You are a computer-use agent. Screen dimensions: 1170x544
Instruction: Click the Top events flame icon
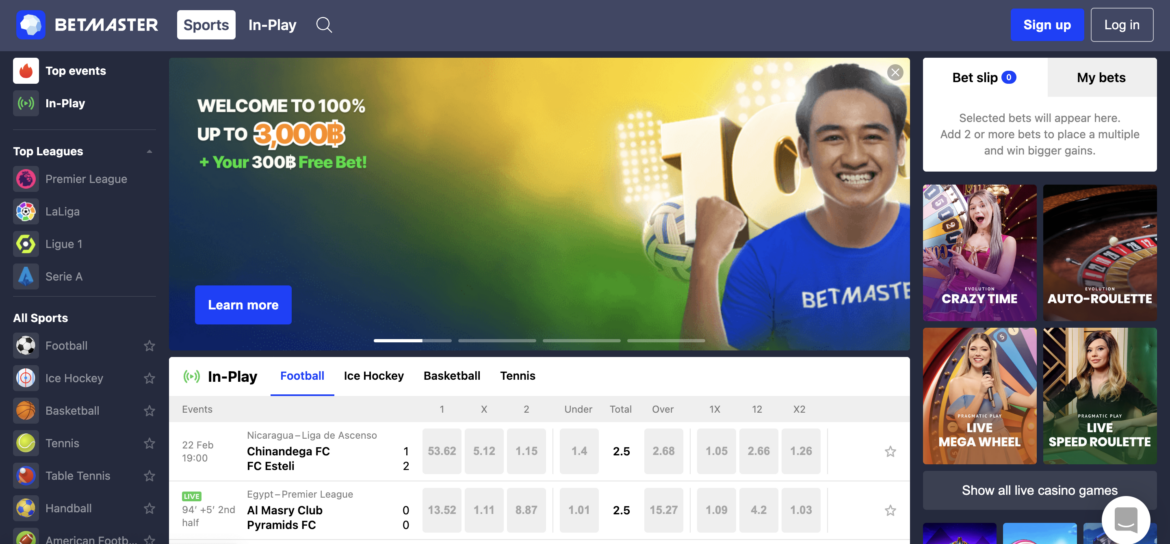(26, 71)
